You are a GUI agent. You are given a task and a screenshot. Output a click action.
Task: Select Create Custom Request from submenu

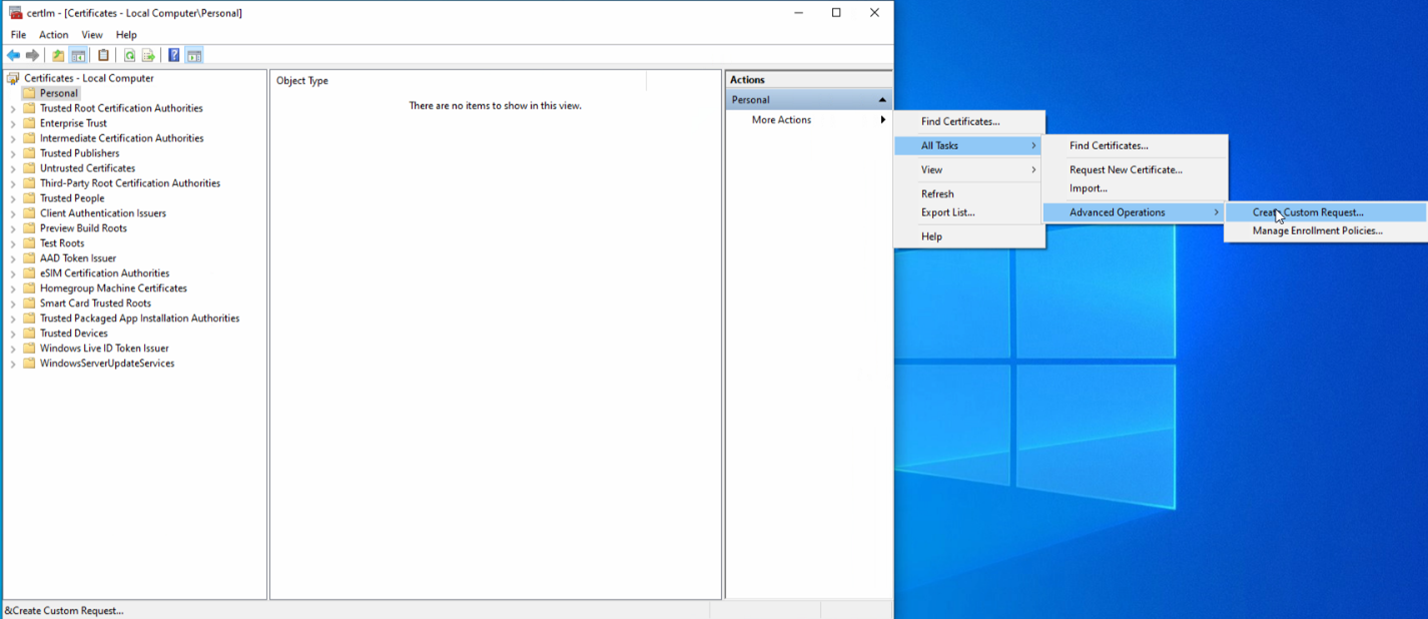coord(1306,212)
